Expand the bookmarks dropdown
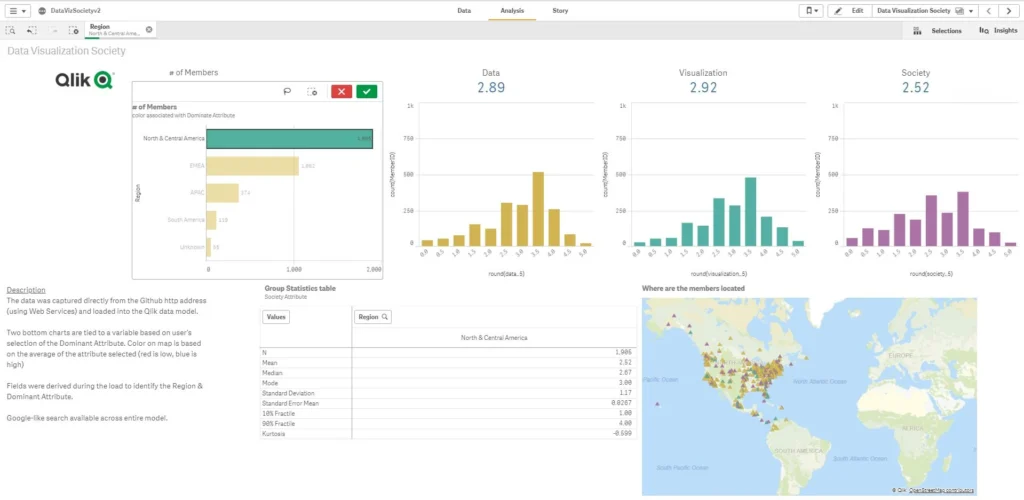This screenshot has width=1024, height=500. (x=811, y=10)
